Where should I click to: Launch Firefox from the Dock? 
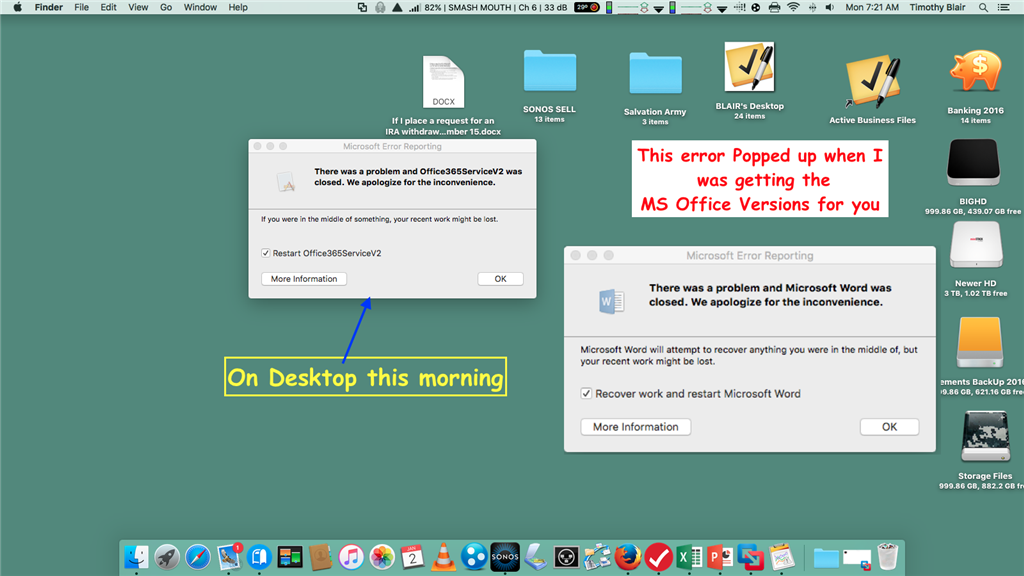tap(628, 557)
